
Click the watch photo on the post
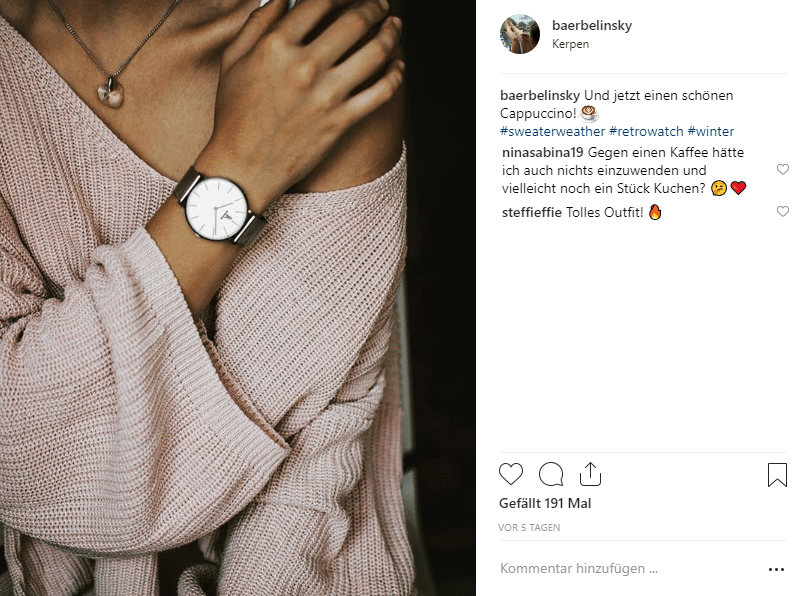point(238,298)
